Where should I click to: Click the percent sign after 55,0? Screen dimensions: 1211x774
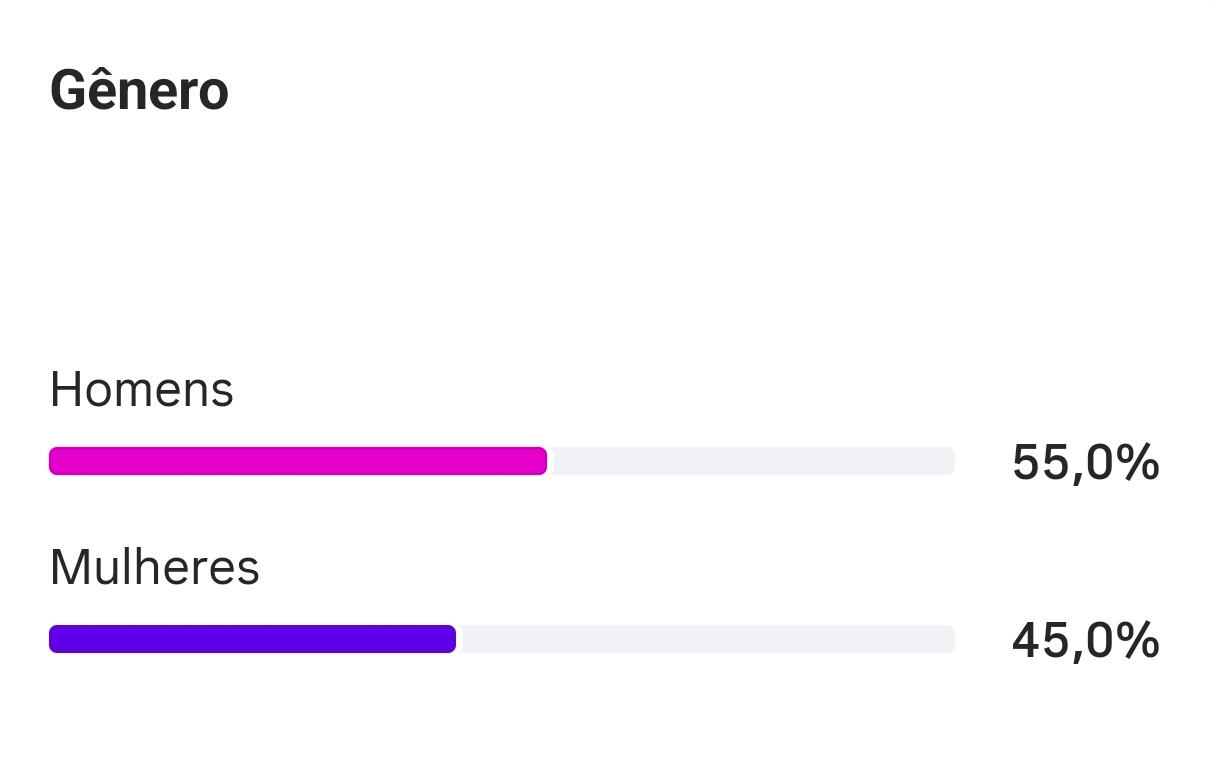pos(1140,463)
